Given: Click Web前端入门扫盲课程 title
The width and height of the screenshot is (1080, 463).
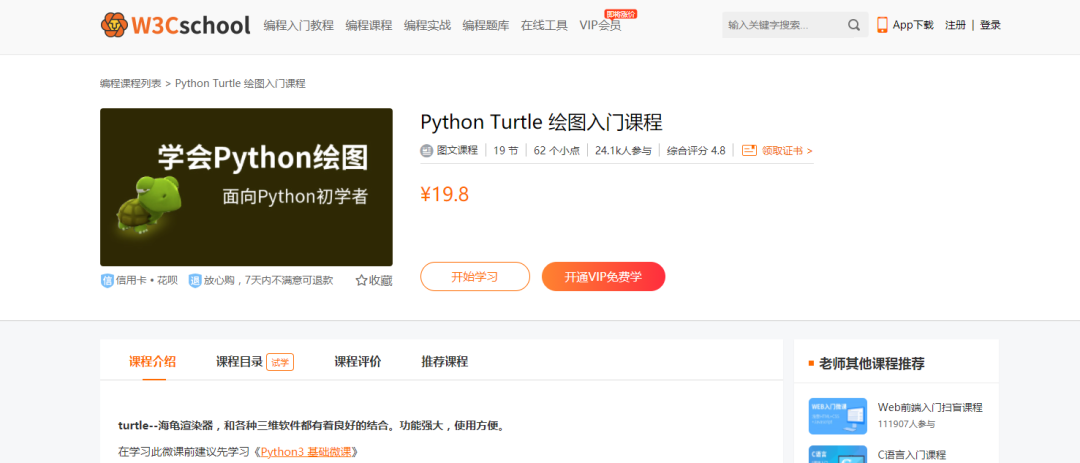Looking at the screenshot, I should pyautogui.click(x=930, y=407).
